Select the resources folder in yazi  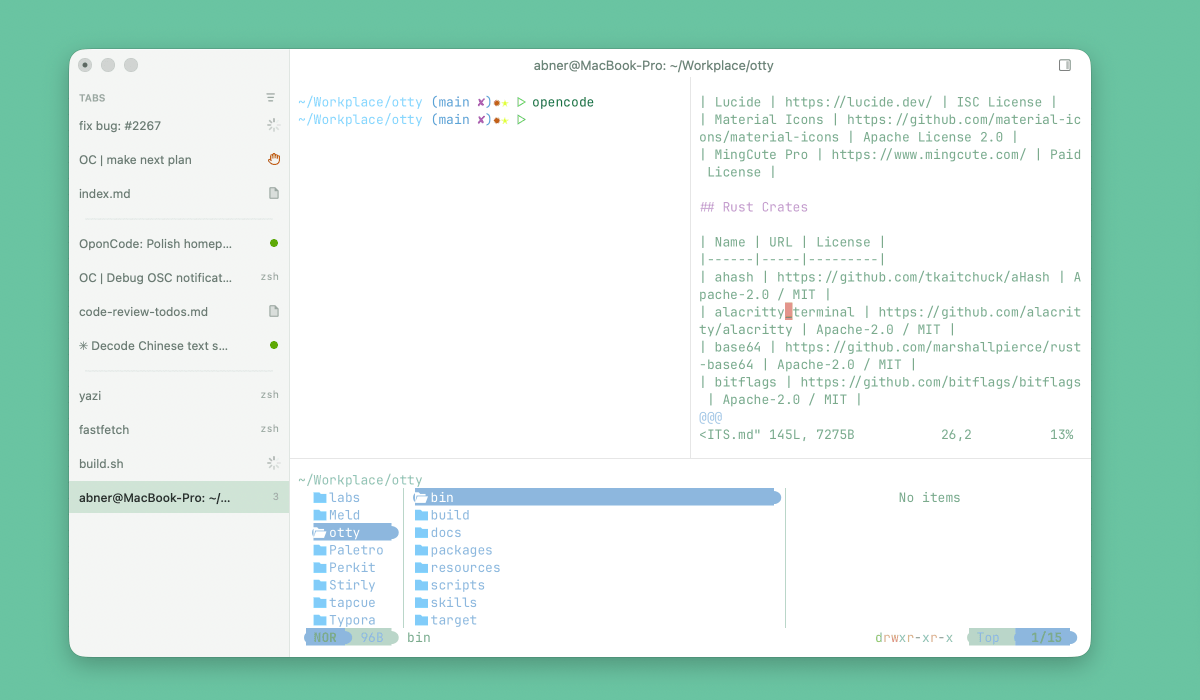[465, 568]
